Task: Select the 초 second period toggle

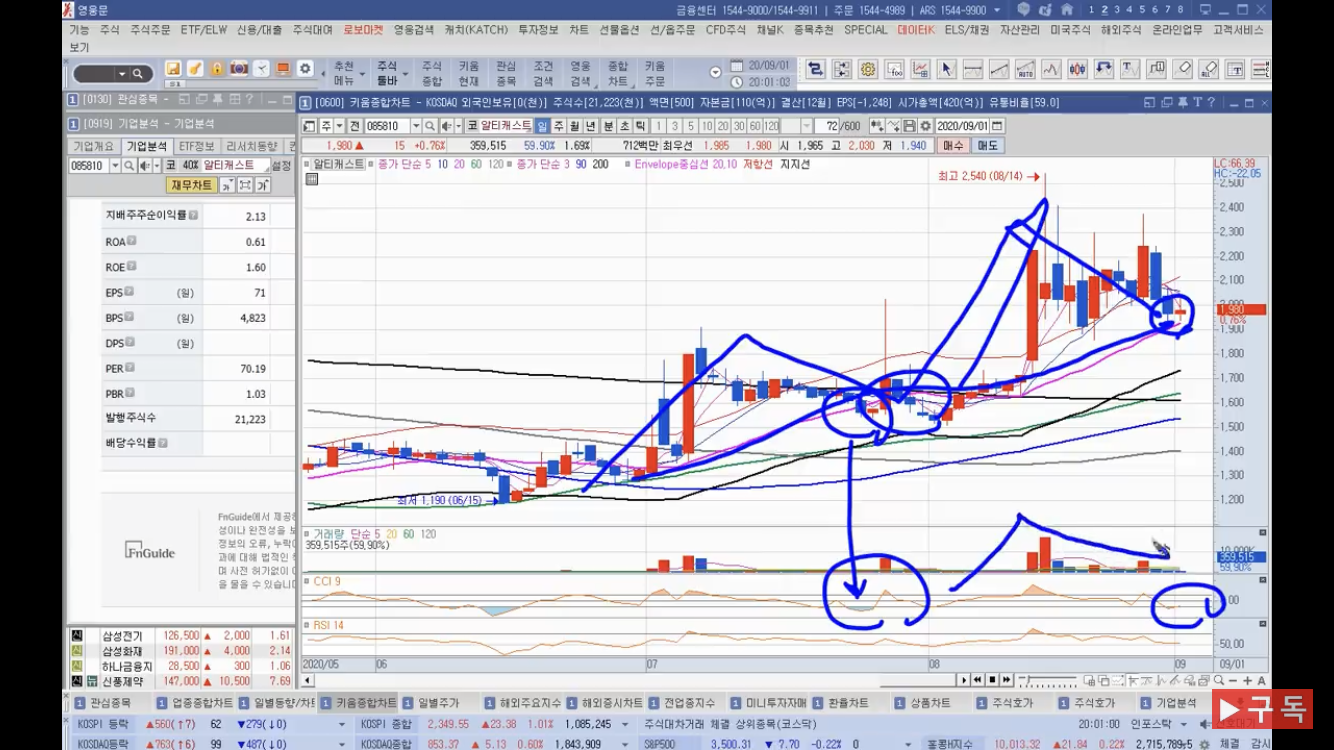Action: (624, 126)
